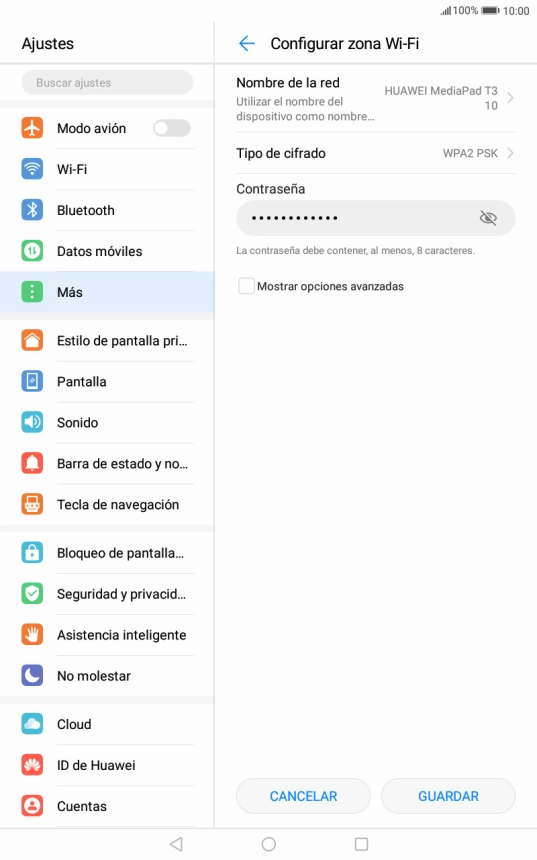Tap the back arrow beside Configurar zona Wi-Fi
The height and width of the screenshot is (860, 537).
247,43
